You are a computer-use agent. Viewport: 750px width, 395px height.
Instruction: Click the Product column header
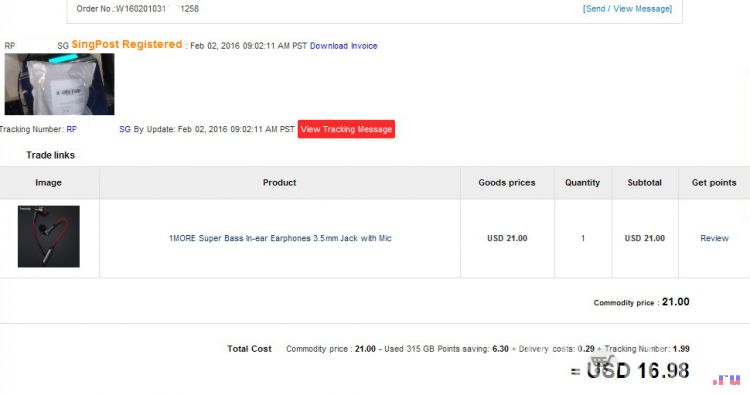click(279, 183)
